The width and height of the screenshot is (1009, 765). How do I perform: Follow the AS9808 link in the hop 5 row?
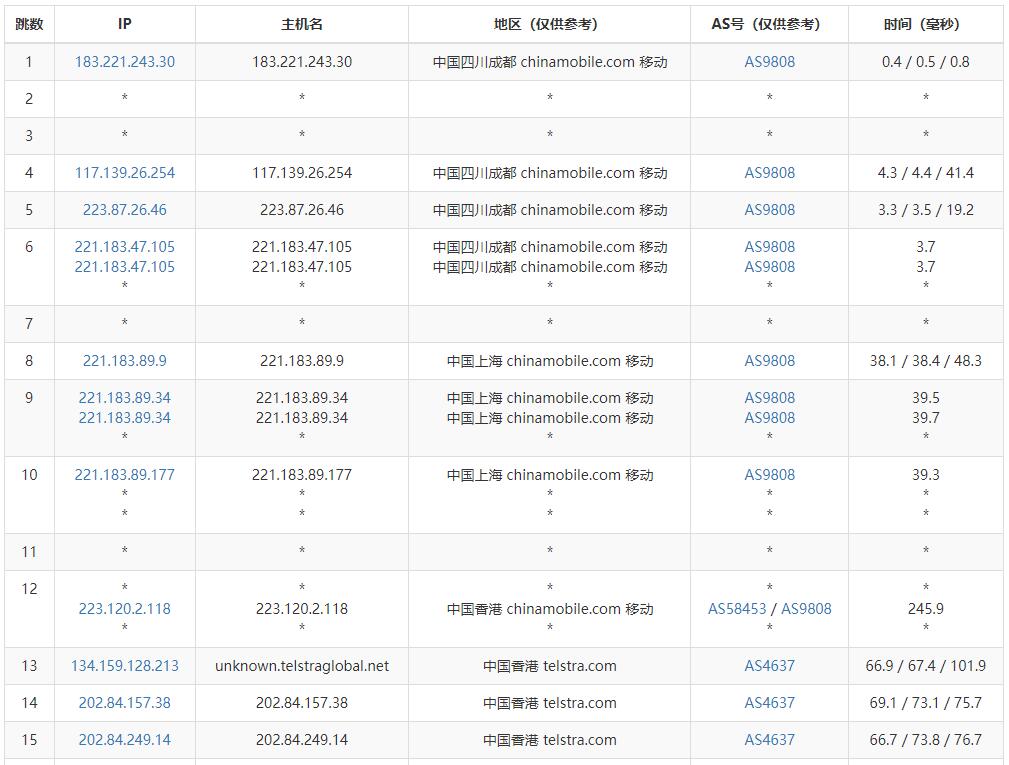click(770, 210)
